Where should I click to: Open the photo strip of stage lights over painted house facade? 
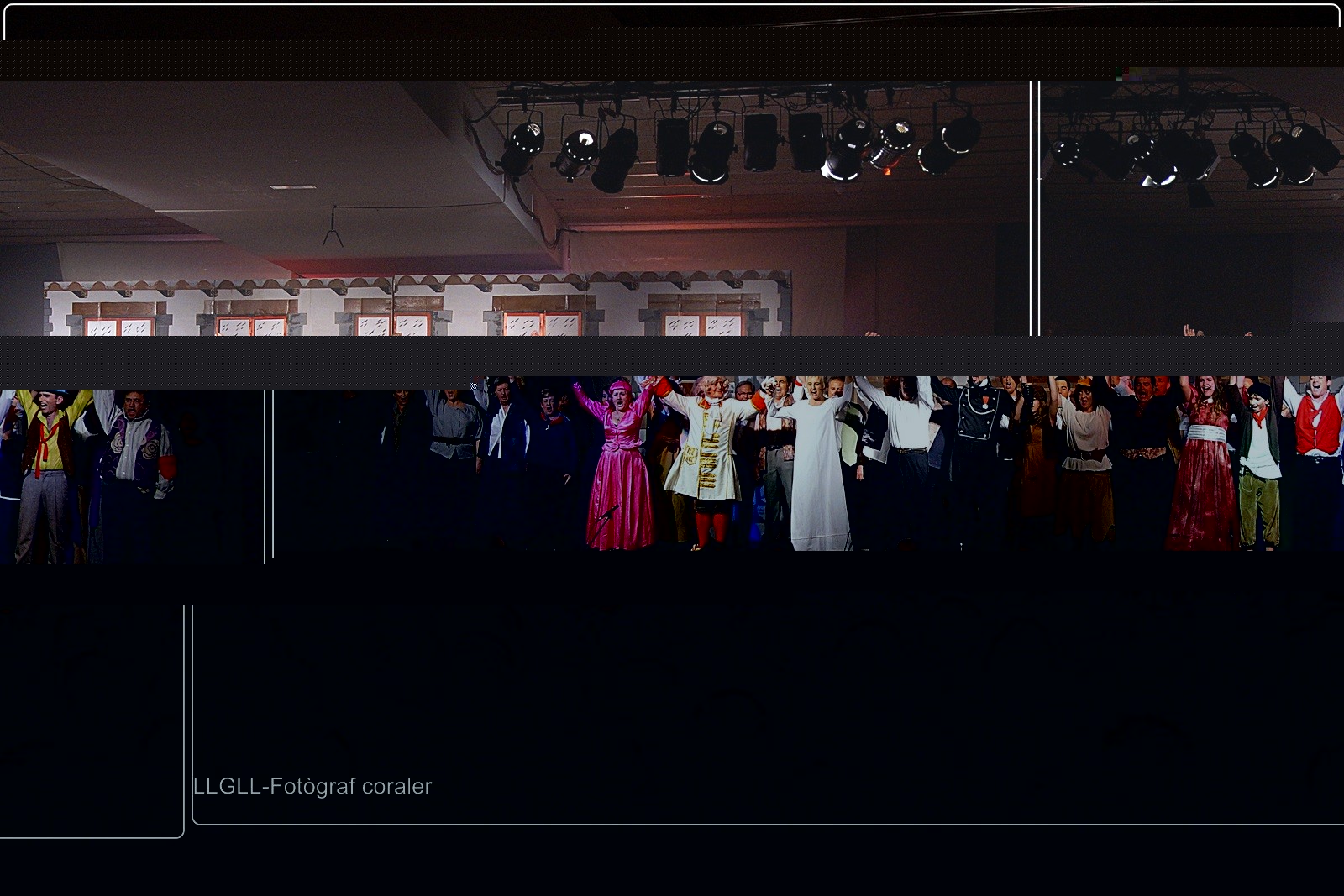pos(514,208)
